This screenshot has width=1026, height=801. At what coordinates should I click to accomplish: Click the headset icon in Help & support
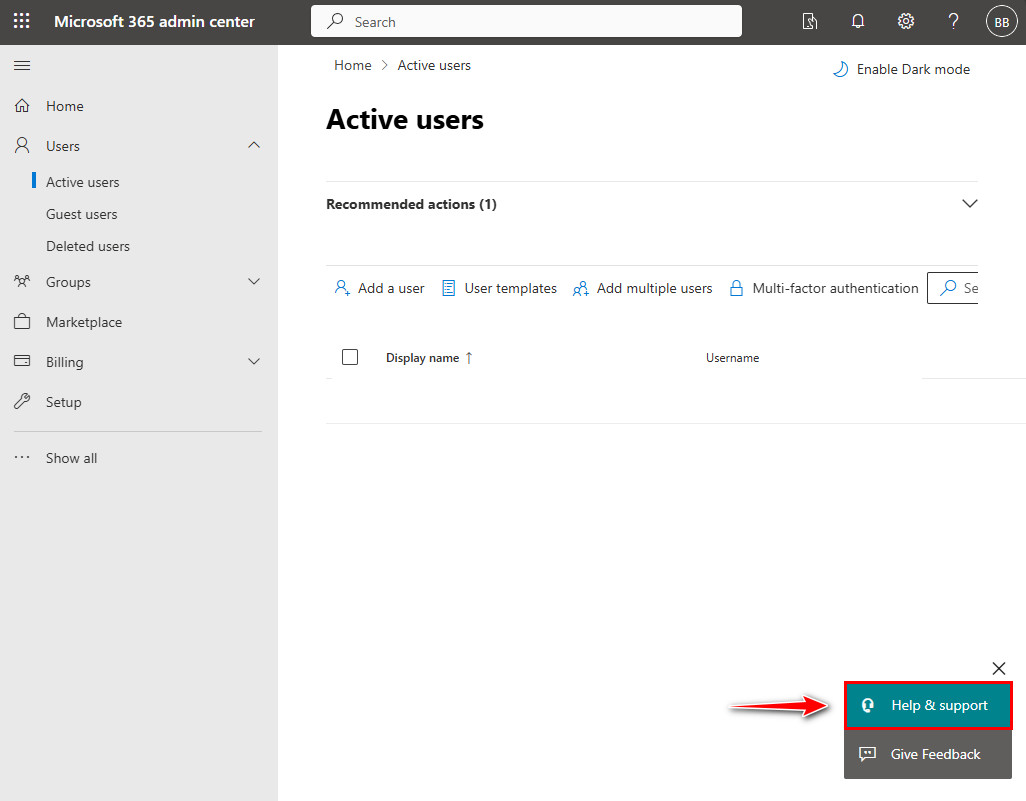(x=868, y=705)
